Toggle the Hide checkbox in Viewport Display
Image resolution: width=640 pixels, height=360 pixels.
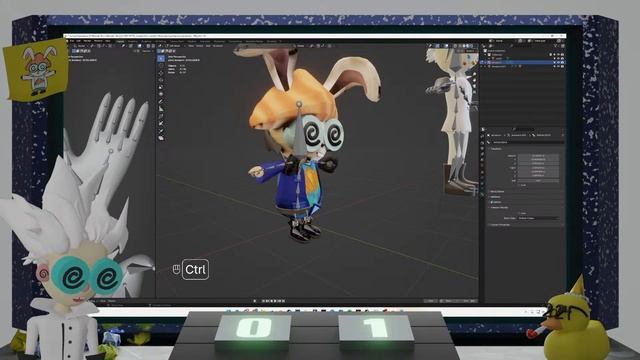click(x=518, y=213)
